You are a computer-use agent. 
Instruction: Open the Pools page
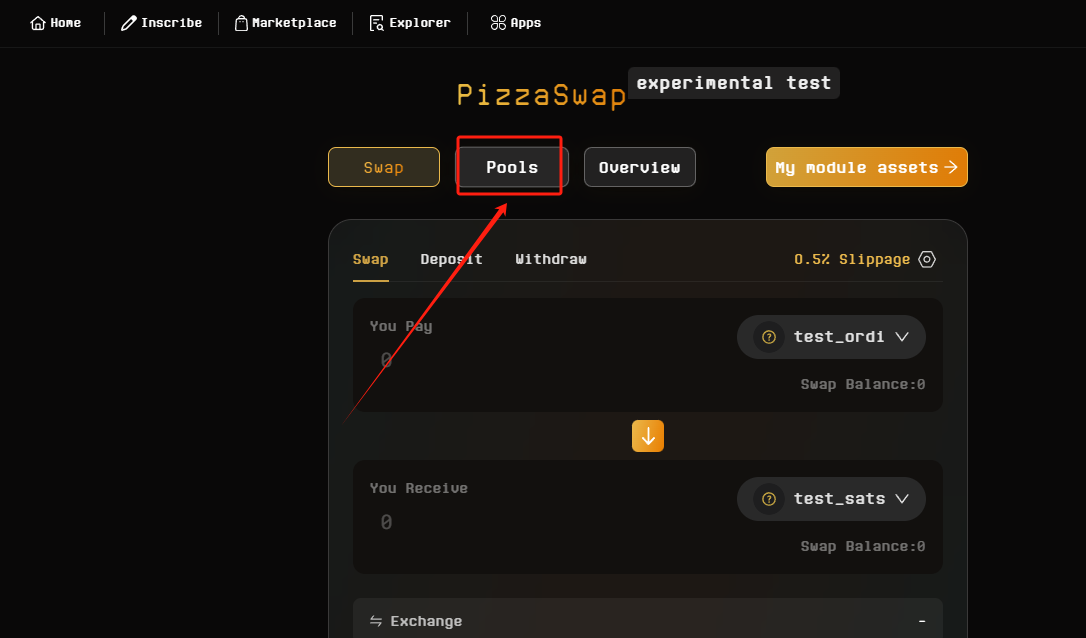[512, 167]
